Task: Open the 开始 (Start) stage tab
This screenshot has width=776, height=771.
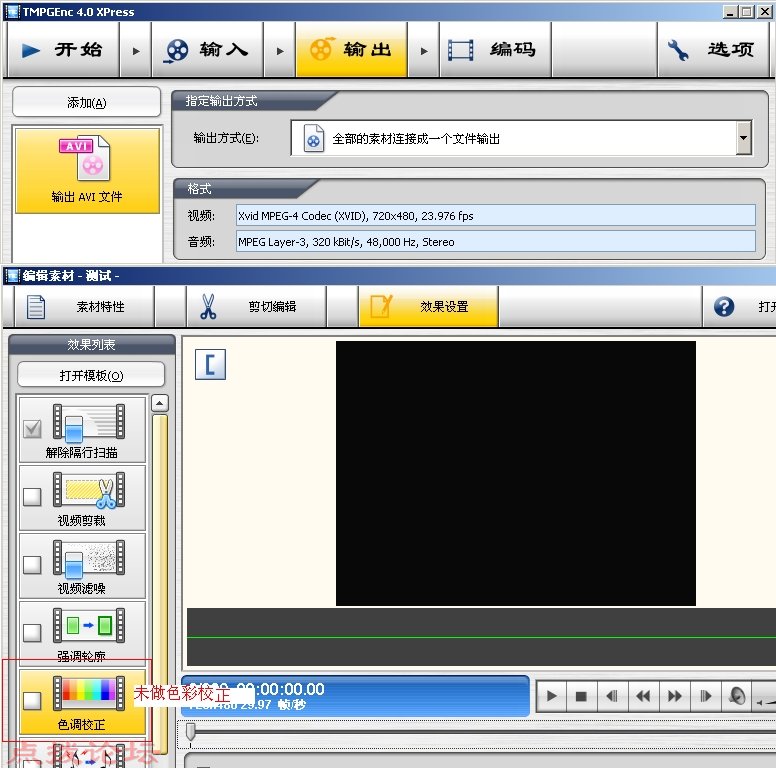Action: tap(63, 49)
